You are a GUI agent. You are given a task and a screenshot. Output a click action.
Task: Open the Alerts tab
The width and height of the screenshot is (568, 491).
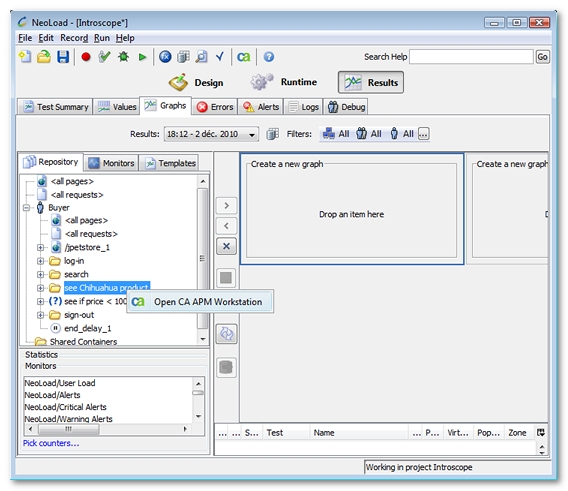260,107
